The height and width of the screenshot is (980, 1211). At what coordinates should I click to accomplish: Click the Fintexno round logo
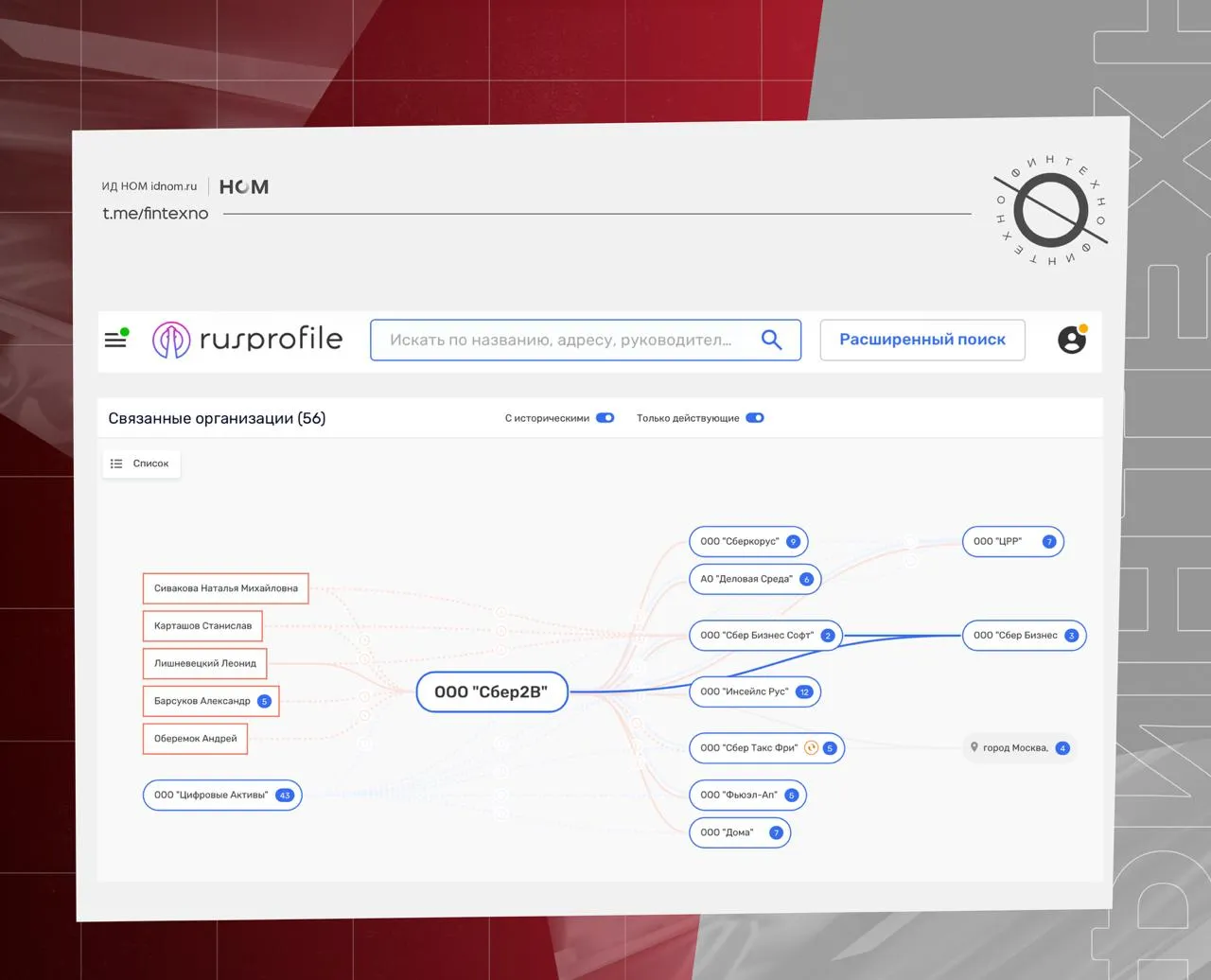(1050, 211)
